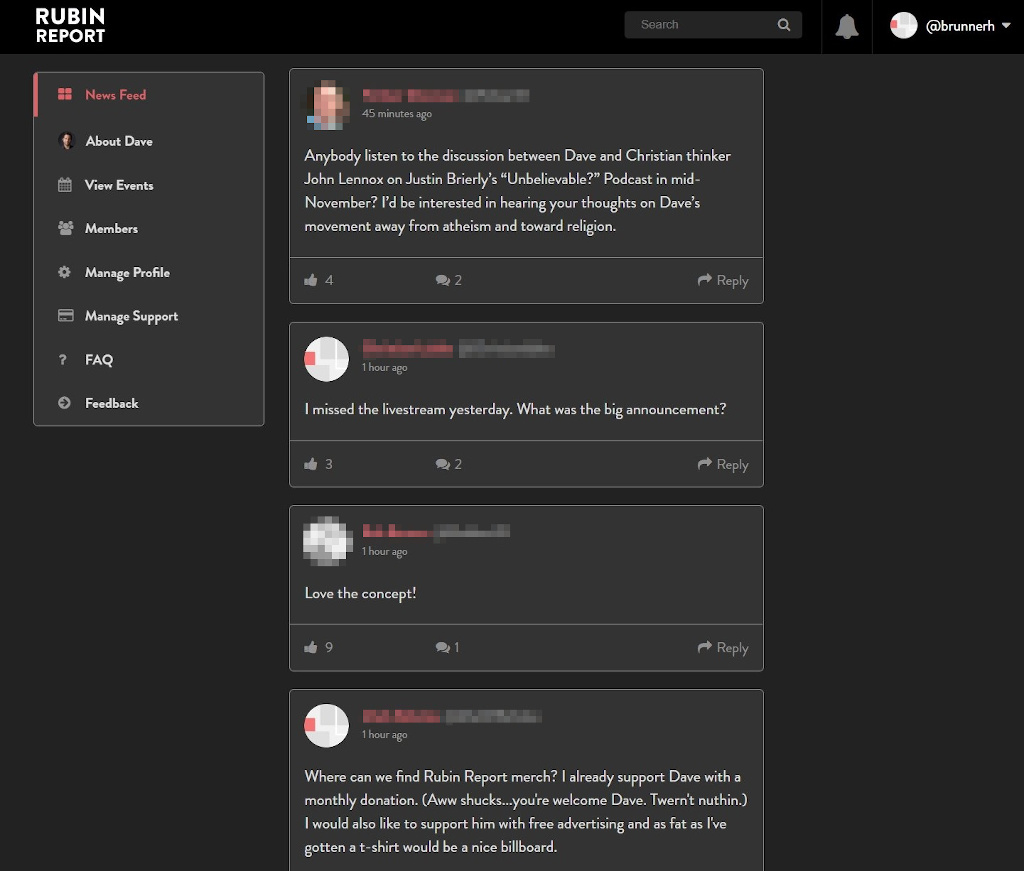
Task: Reply to the 'Love the concept!' post
Action: (723, 648)
